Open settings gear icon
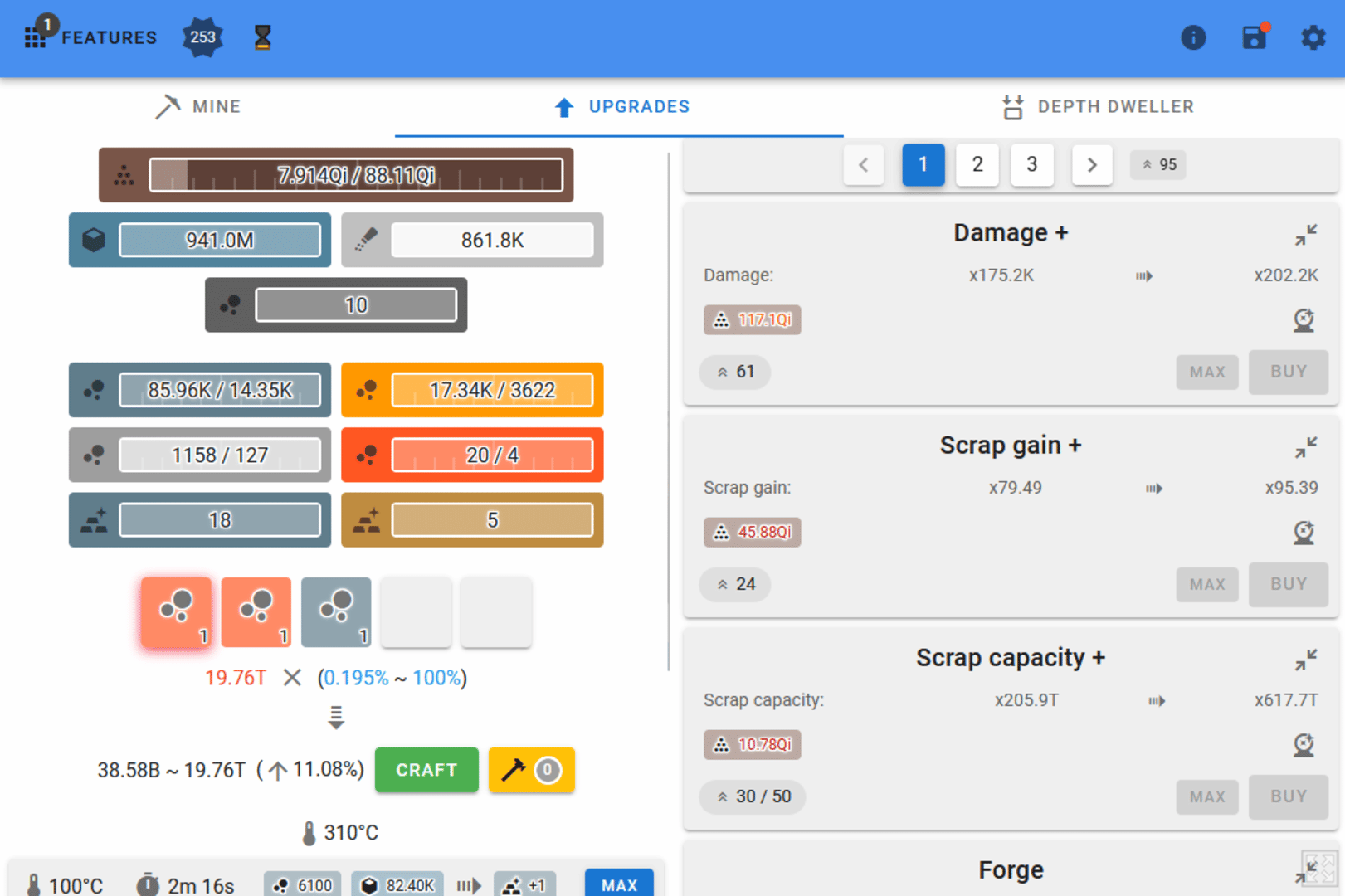This screenshot has height=896, width=1345. [x=1313, y=37]
